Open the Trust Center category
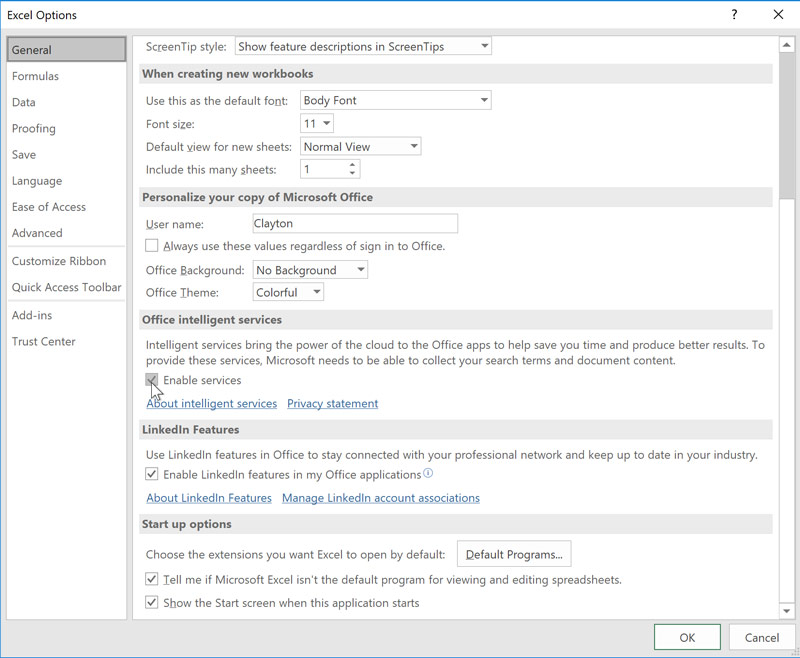800x658 pixels. [66, 341]
